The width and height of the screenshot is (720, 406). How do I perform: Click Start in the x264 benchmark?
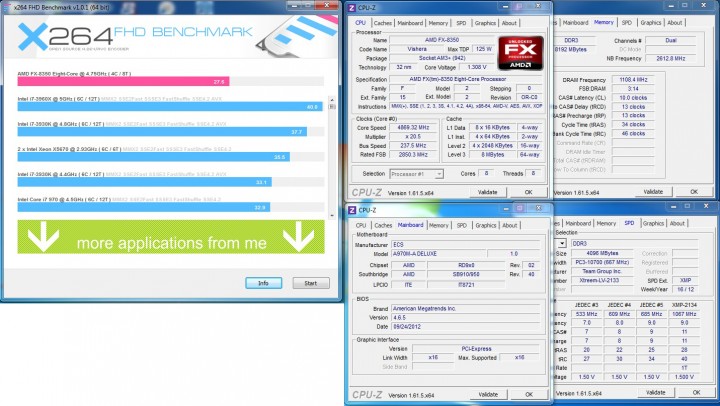tap(311, 283)
